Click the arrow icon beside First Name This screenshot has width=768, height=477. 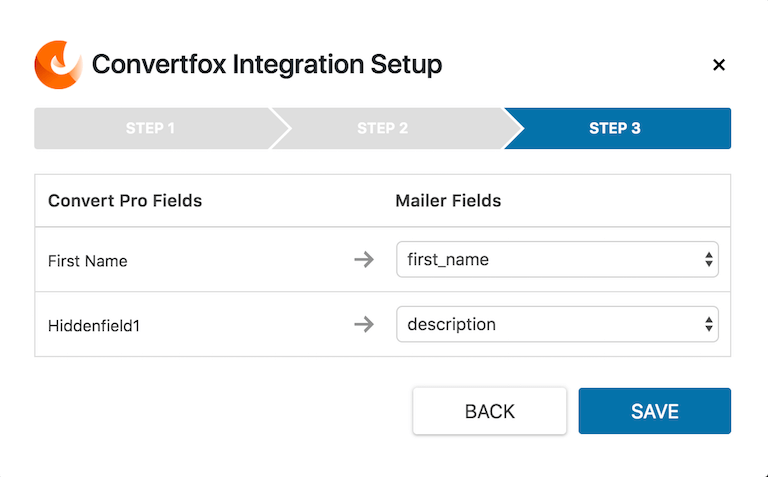point(364,260)
